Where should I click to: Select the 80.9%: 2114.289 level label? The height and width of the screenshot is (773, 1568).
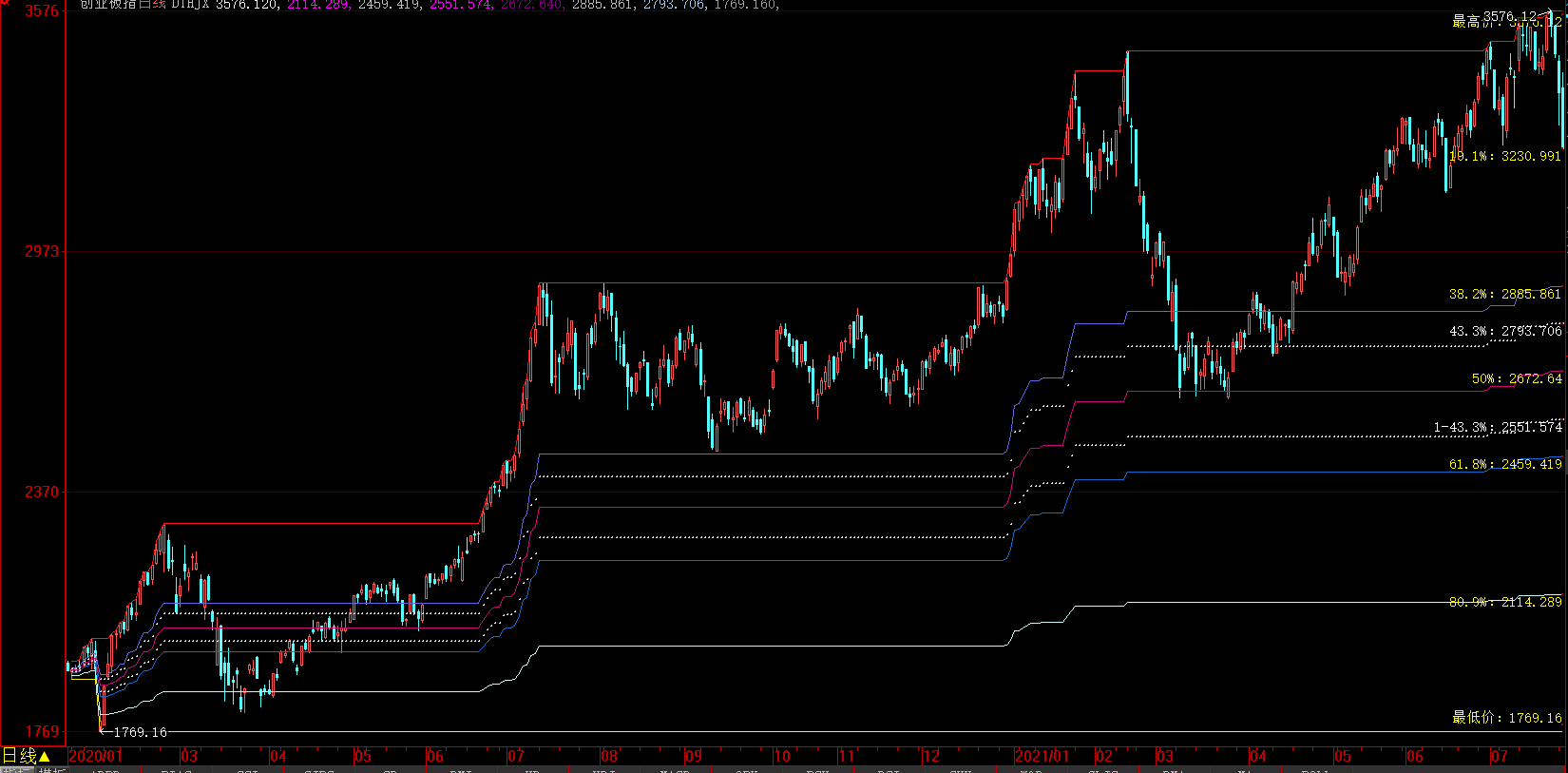[x=1505, y=602]
